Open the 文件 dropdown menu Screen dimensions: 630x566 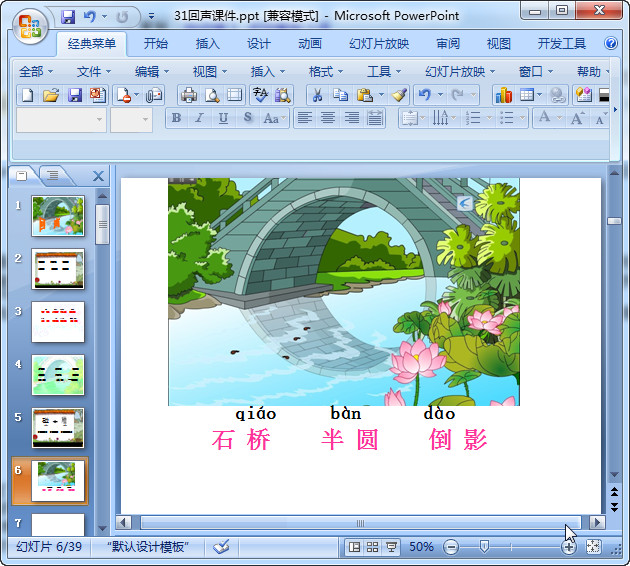tap(94, 72)
